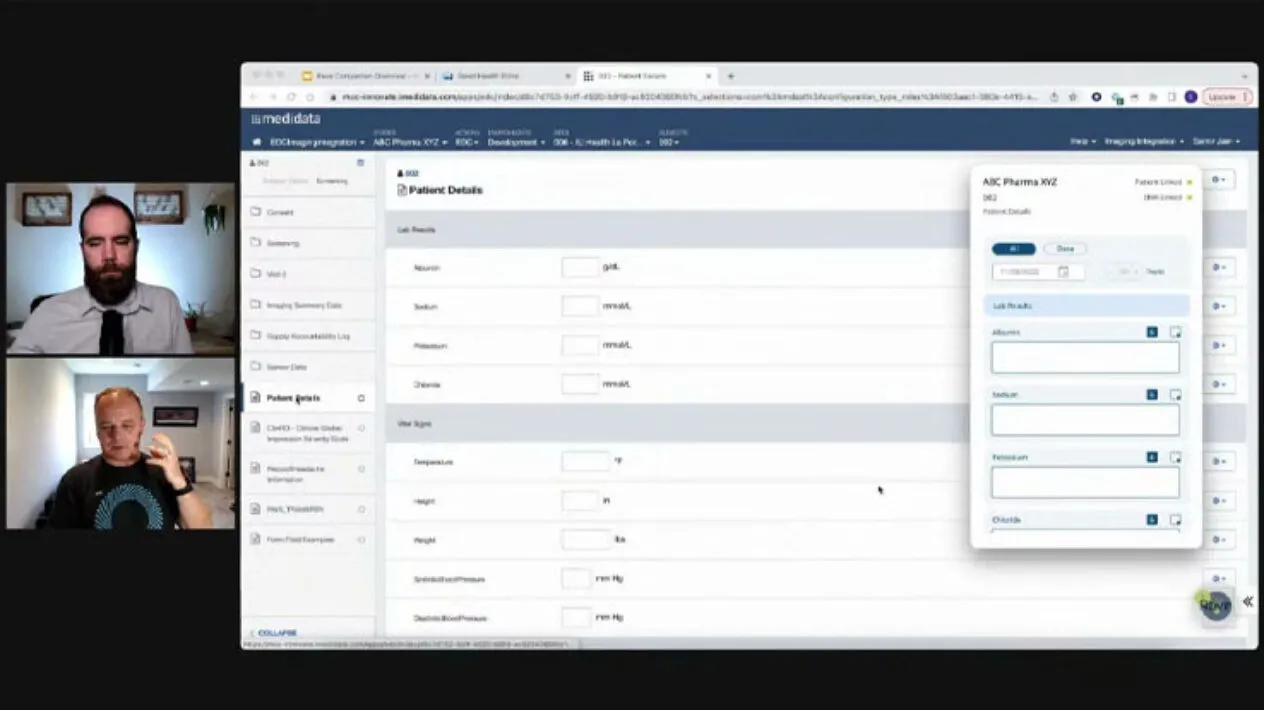Open the ABC Pharma XYZ study dropdown
This screenshot has height=710, width=1264.
click(410, 142)
